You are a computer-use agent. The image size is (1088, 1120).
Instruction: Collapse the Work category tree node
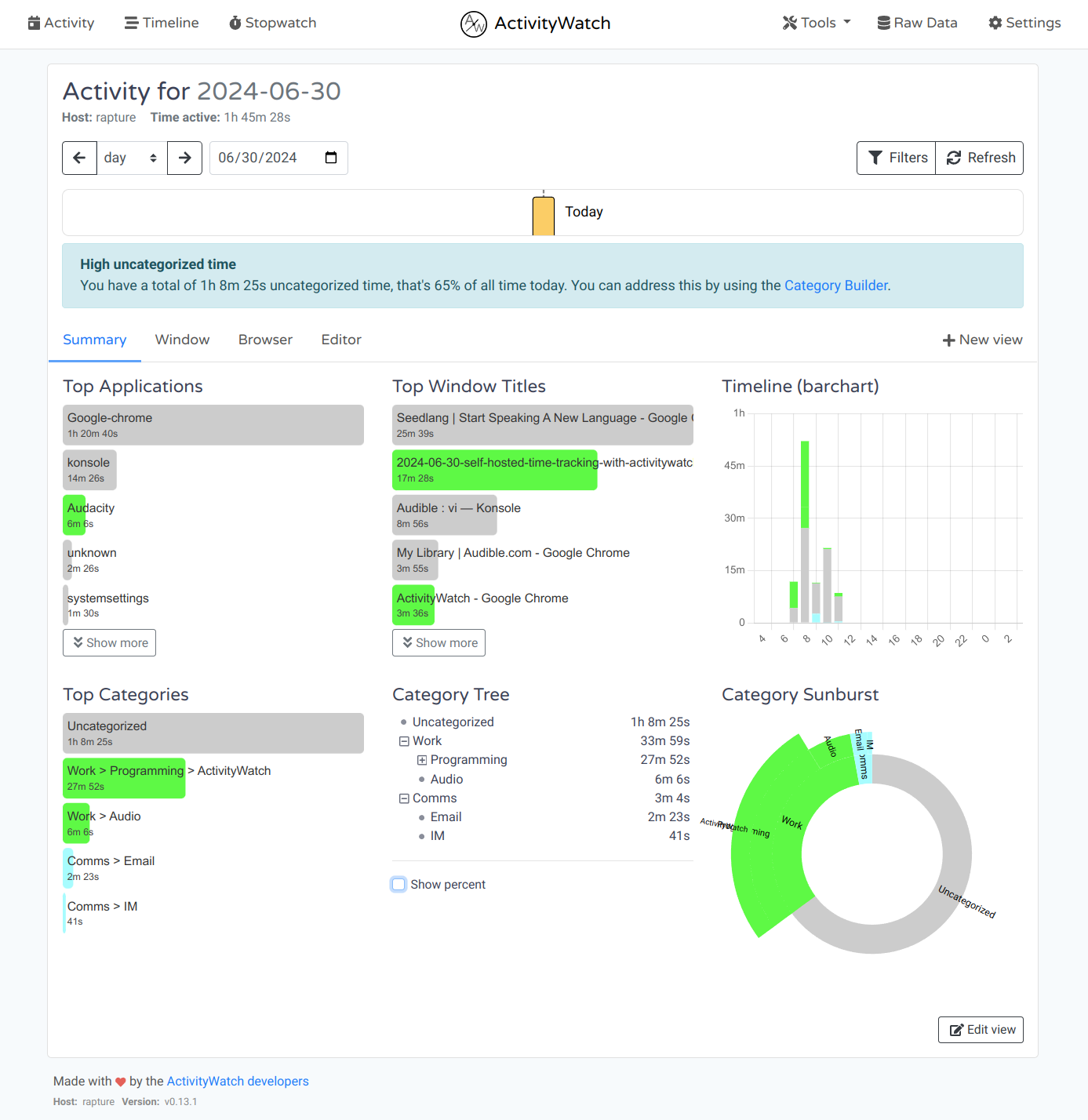coord(404,741)
